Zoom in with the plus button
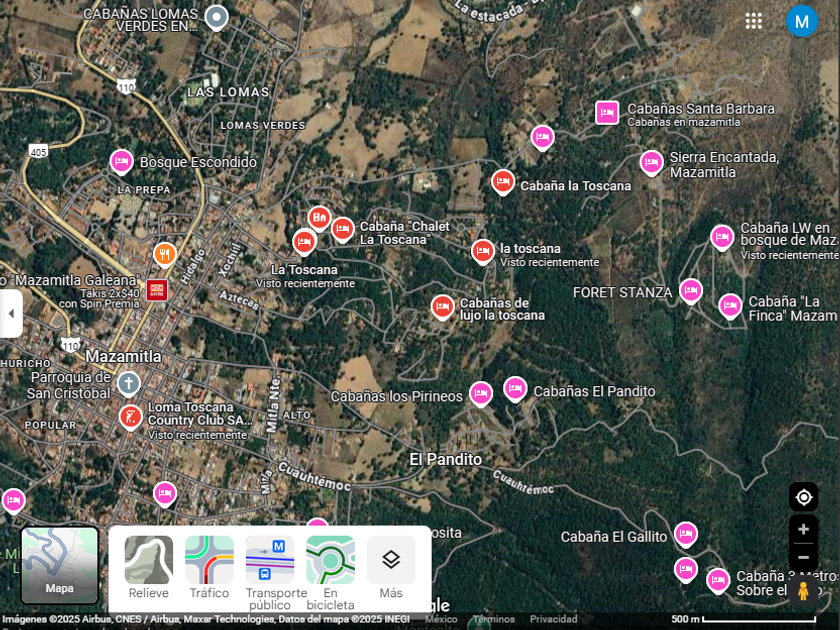Image resolution: width=840 pixels, height=630 pixels. coord(803,530)
